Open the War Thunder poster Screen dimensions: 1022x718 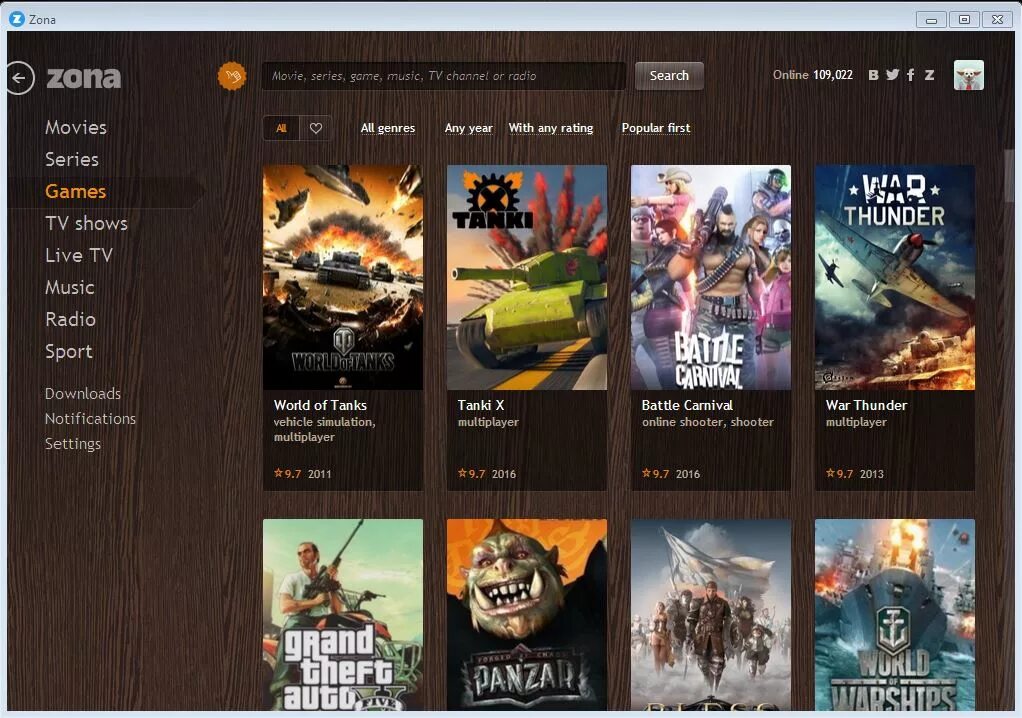pyautogui.click(x=895, y=278)
